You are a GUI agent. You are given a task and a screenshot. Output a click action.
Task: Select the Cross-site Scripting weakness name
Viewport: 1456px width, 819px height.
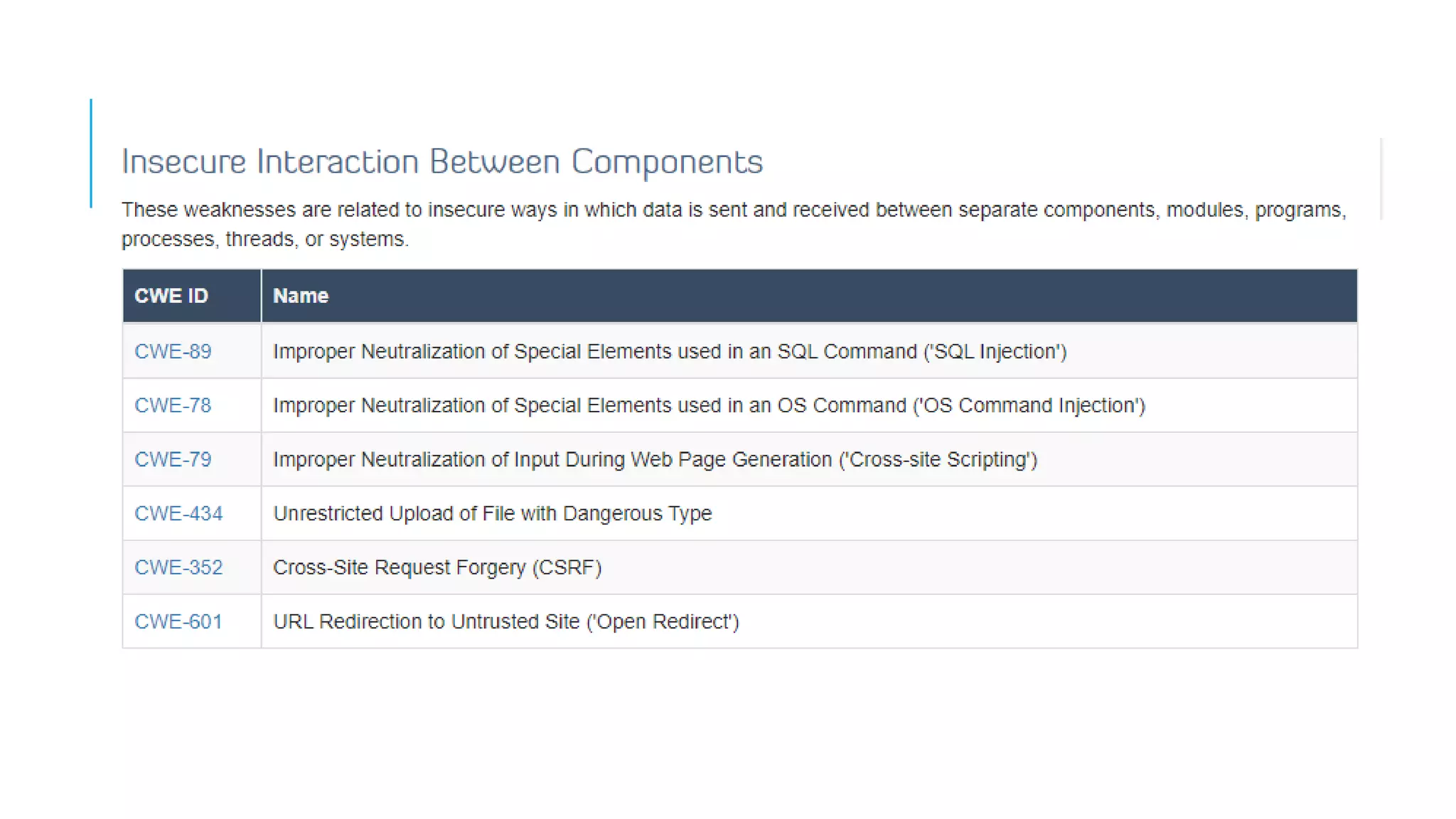(x=655, y=459)
